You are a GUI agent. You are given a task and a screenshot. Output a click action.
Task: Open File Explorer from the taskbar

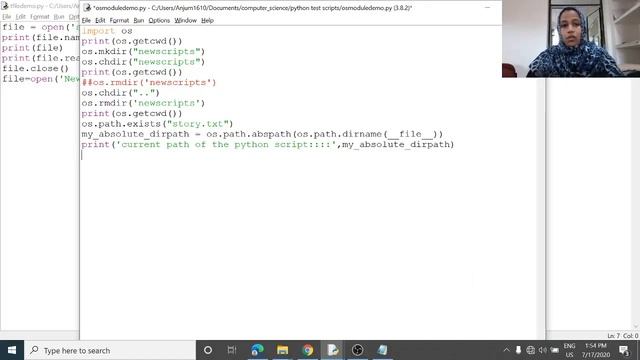[282, 350]
